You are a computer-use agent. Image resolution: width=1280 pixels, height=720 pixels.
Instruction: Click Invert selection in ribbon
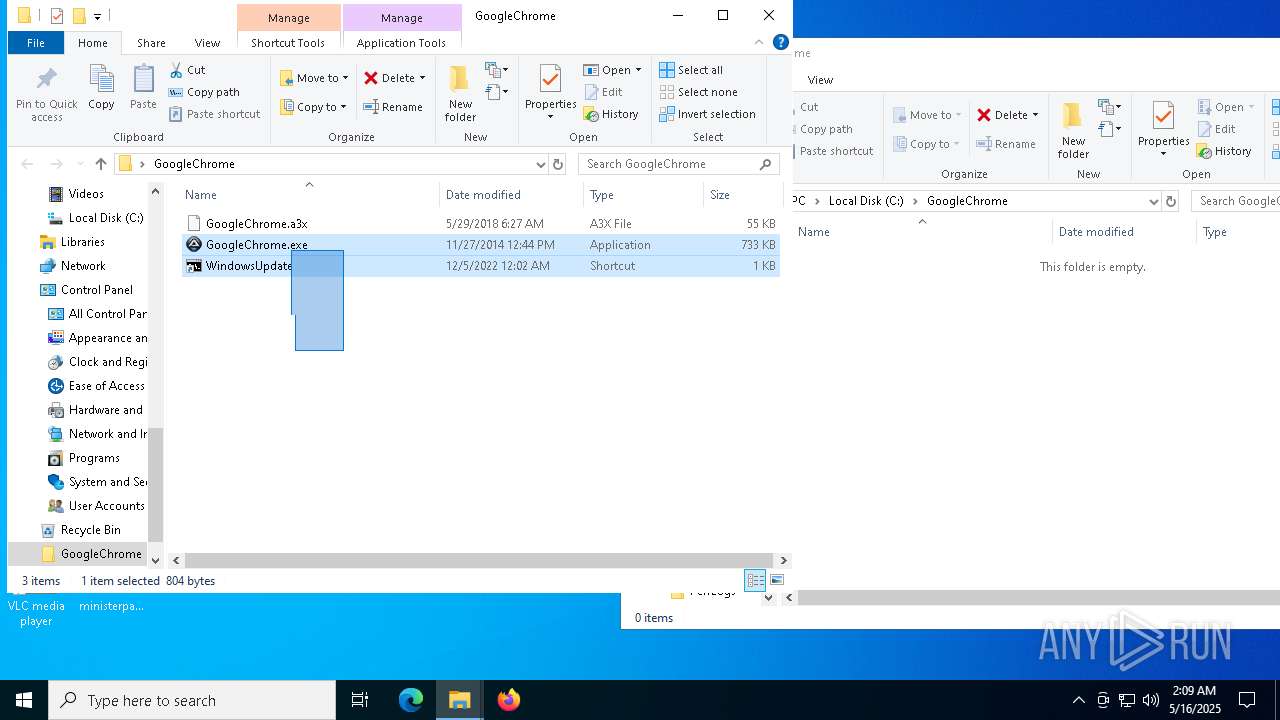(707, 114)
